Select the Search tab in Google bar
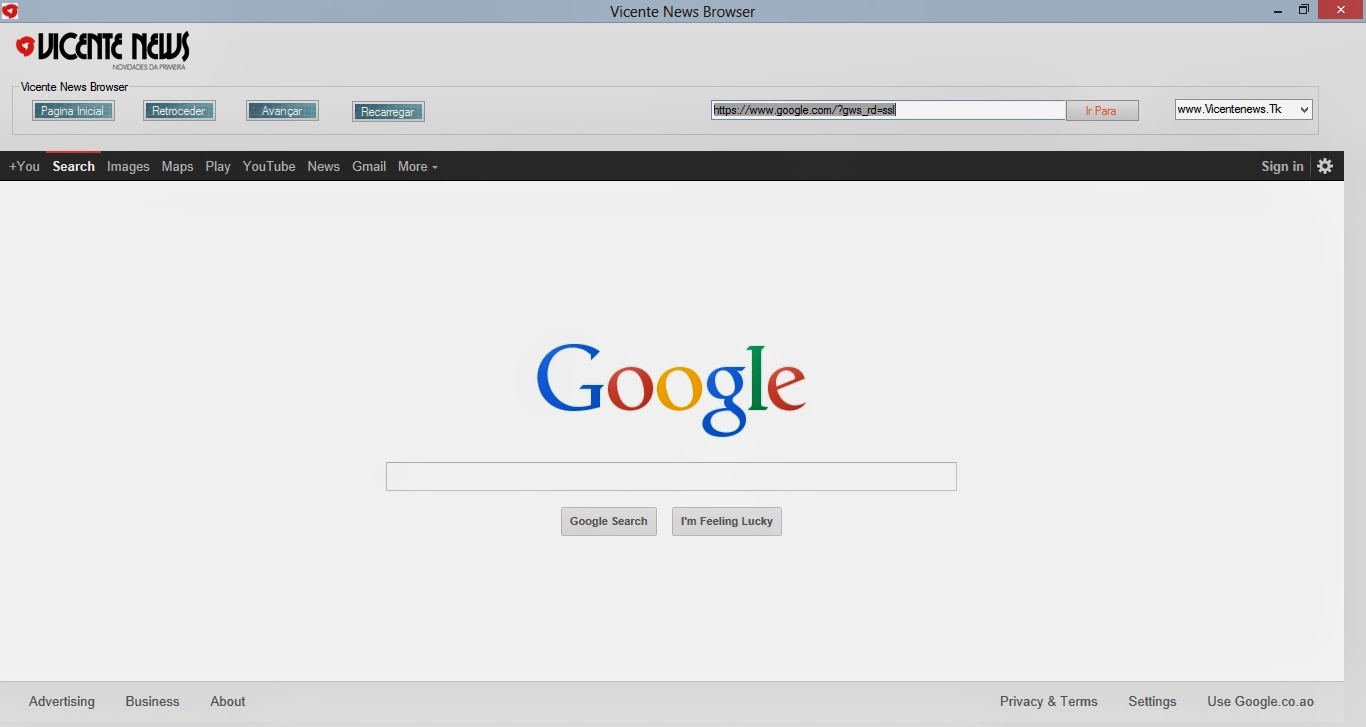The width and height of the screenshot is (1366, 727). pos(74,166)
